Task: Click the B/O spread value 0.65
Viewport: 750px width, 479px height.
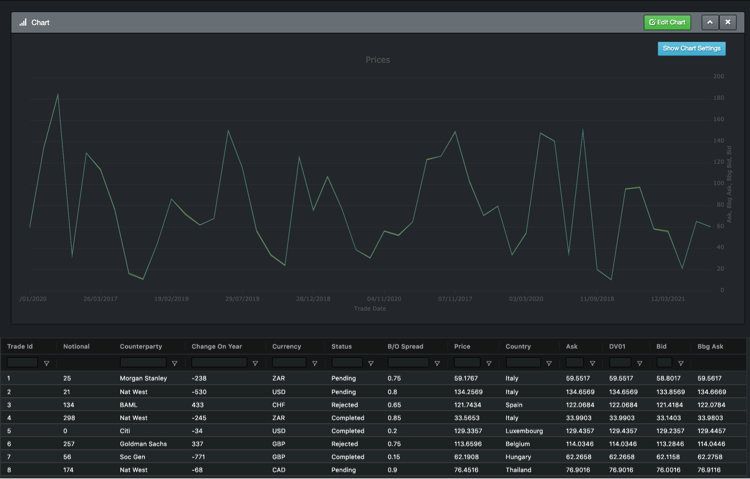Action: pos(394,405)
